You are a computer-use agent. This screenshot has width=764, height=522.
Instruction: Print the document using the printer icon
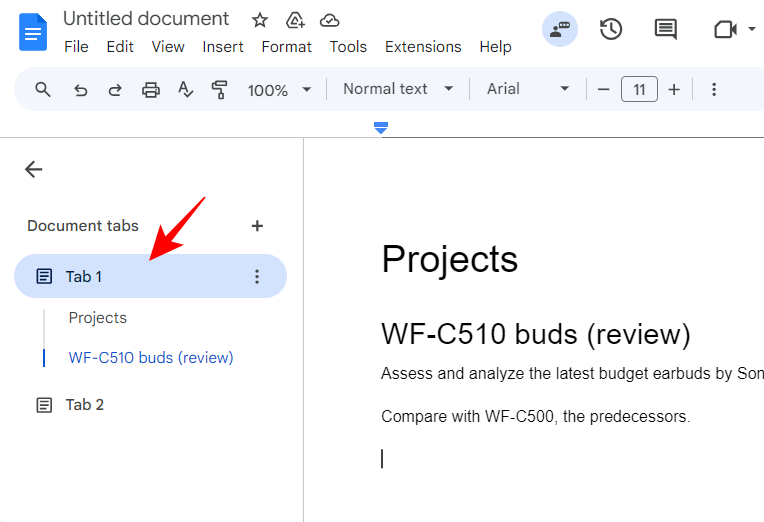coord(150,90)
